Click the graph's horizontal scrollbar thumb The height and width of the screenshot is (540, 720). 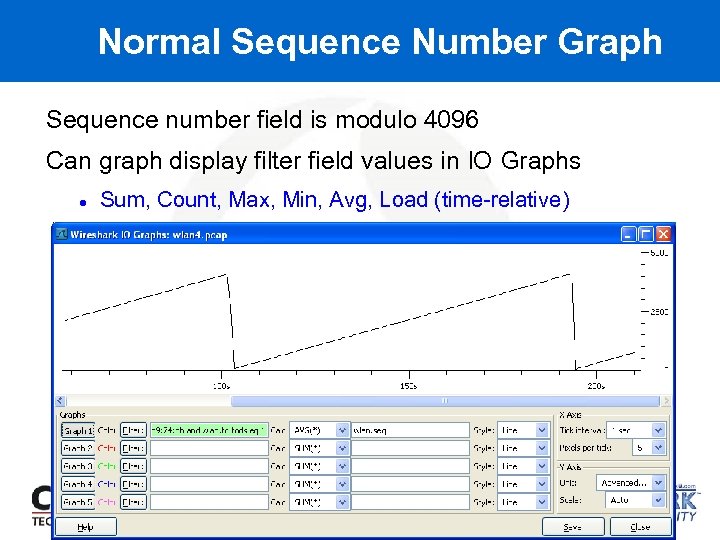point(444,401)
